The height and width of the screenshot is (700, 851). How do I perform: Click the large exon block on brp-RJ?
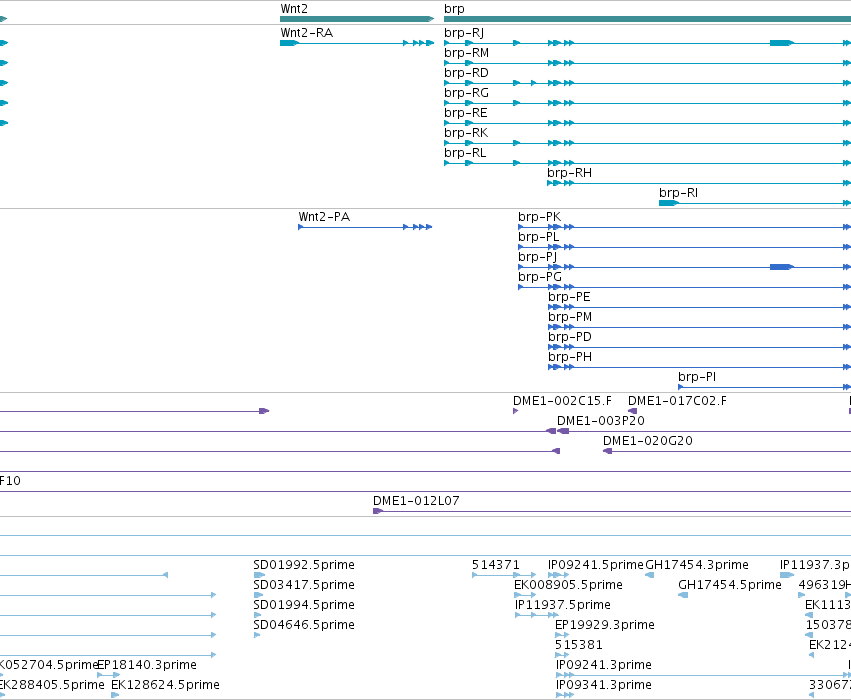coord(782,43)
